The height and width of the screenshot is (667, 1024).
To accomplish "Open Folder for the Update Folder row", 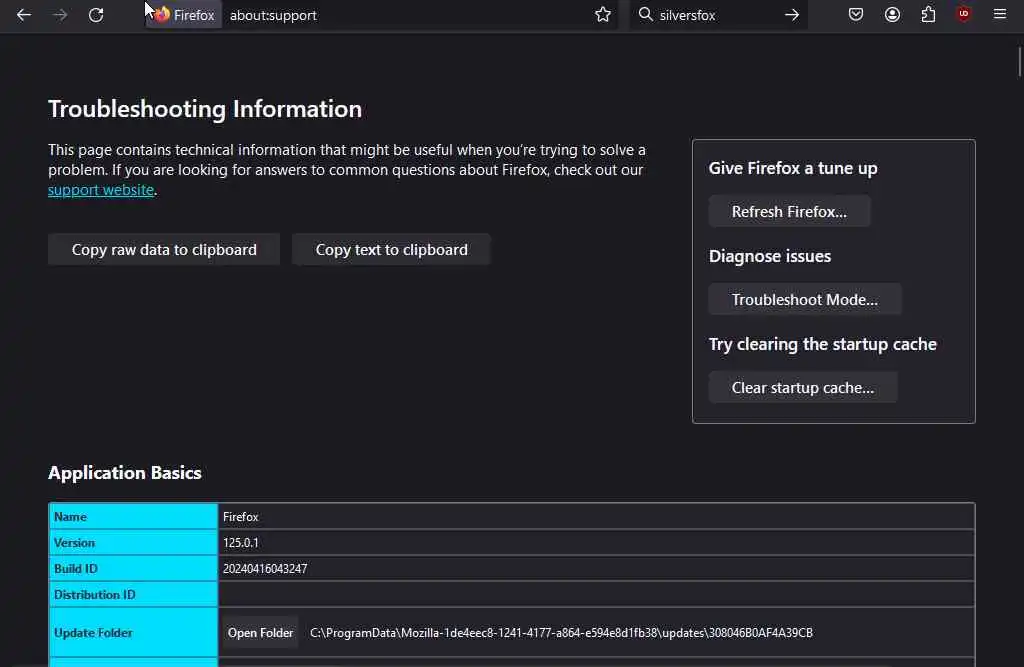I will pyautogui.click(x=260, y=633).
